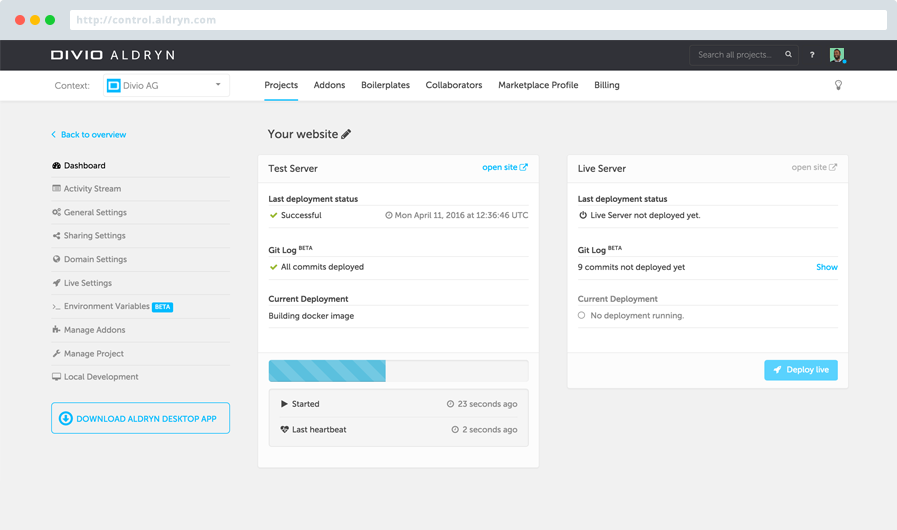Click the browser URL address bar
This screenshot has height=530, width=897.
478,20
